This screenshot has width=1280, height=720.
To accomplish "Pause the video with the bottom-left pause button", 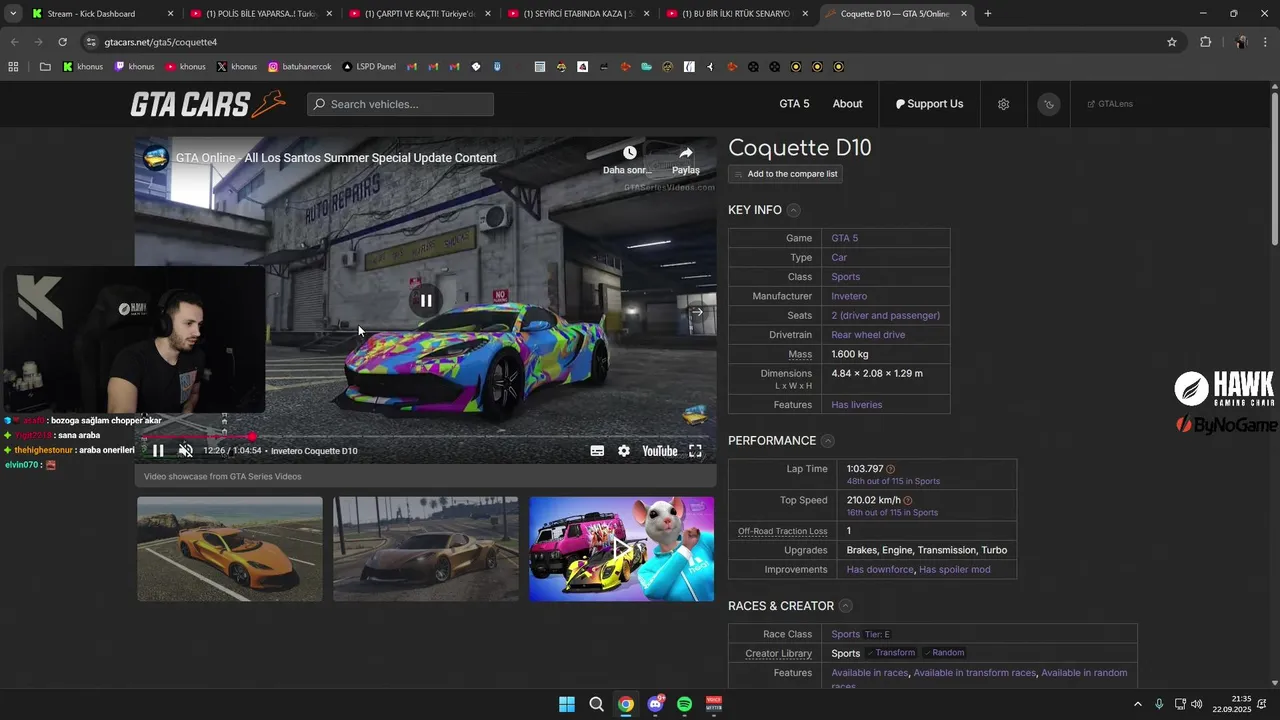I will 158,451.
